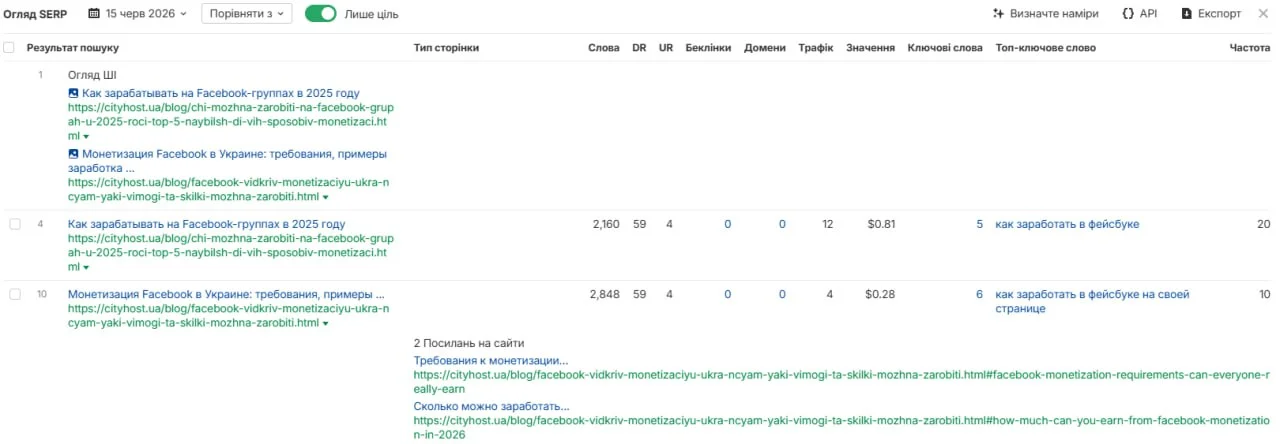Click traffic value 12
Screen dimensions: 1280x444
pos(827,224)
